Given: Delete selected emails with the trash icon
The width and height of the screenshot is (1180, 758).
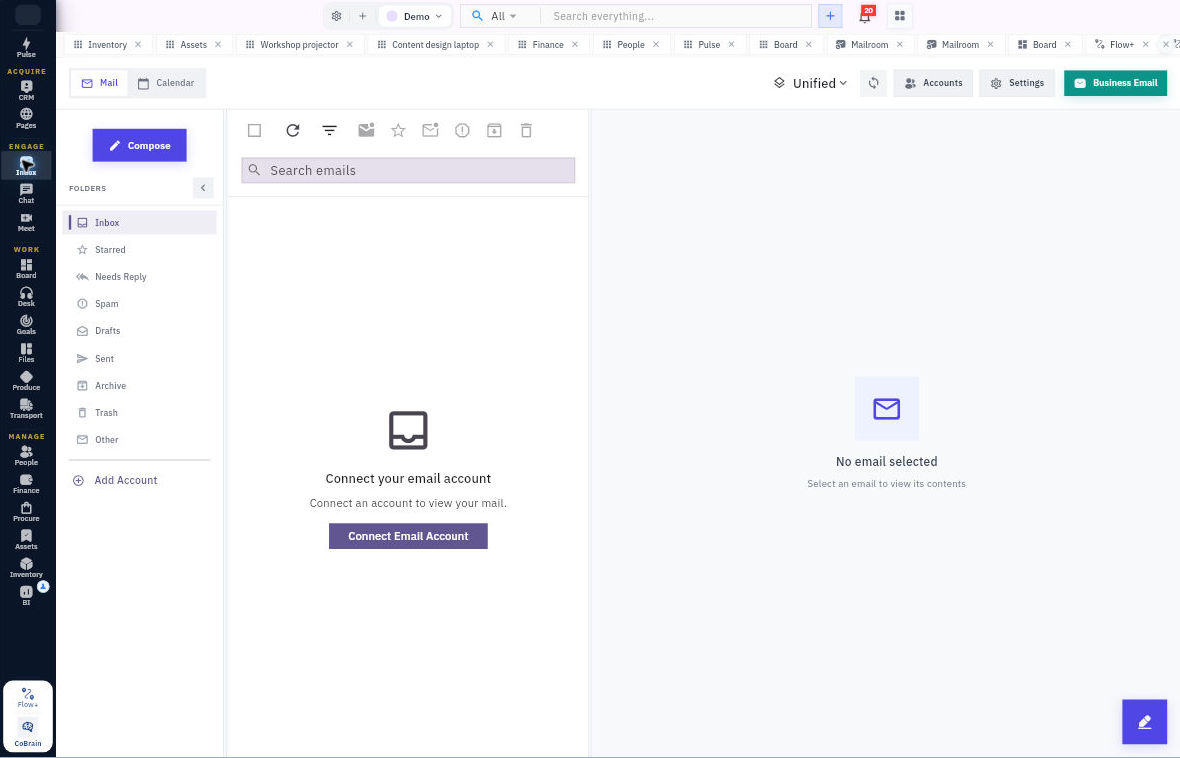Looking at the screenshot, I should click(x=526, y=130).
